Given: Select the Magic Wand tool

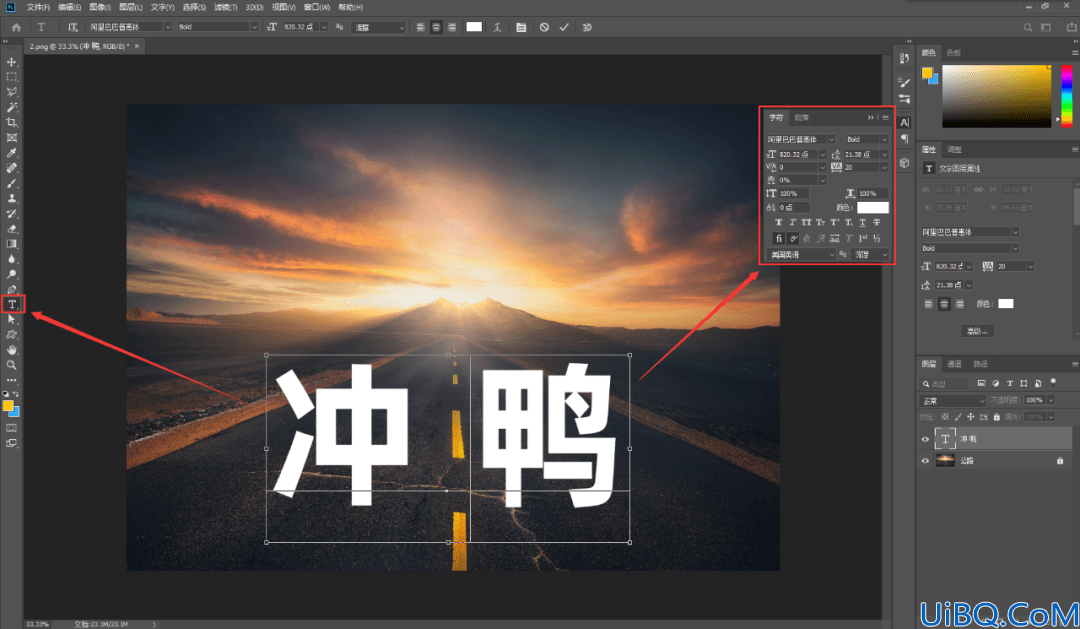Looking at the screenshot, I should (x=12, y=107).
